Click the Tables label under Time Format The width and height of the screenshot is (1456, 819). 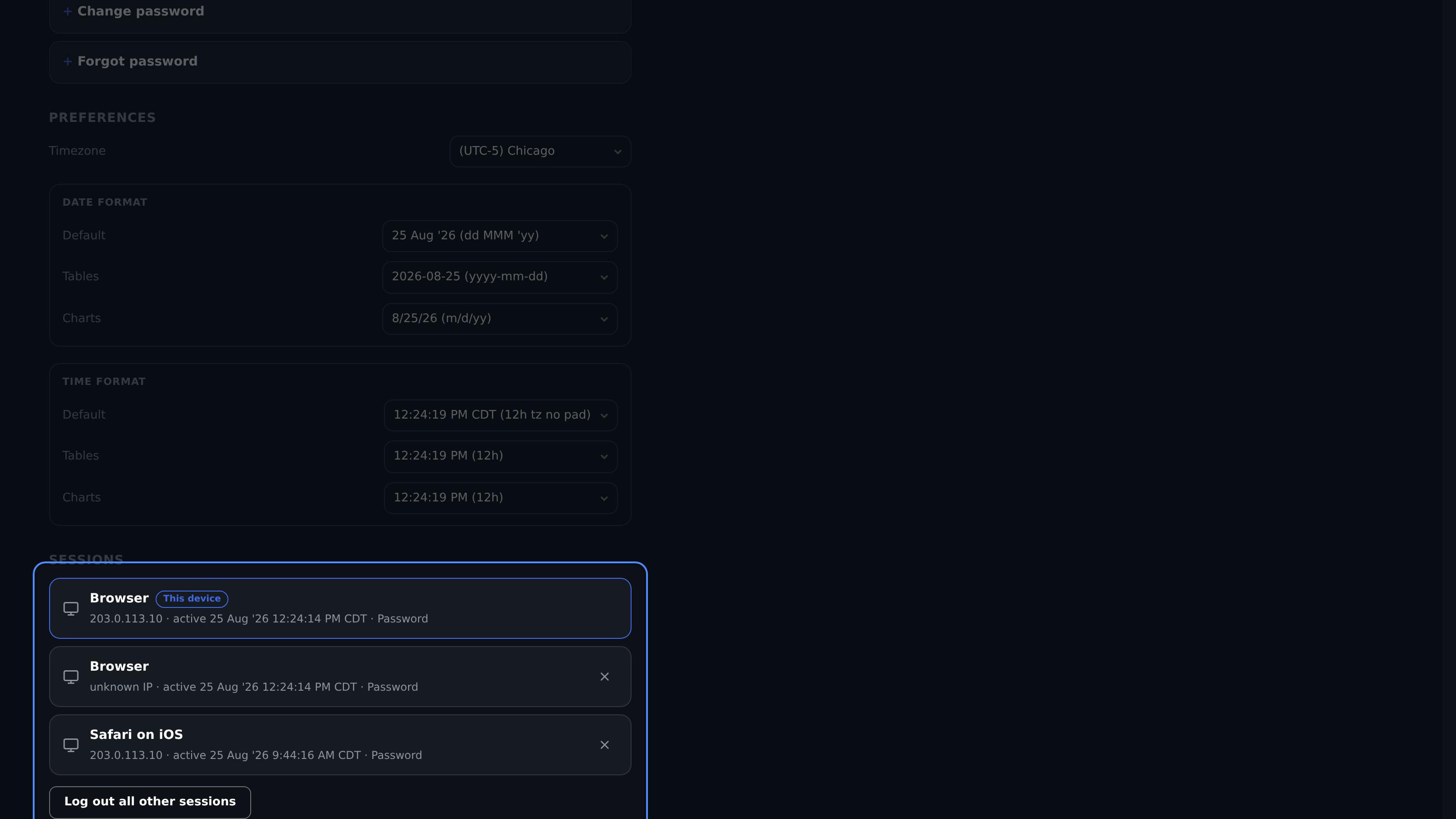click(80, 455)
